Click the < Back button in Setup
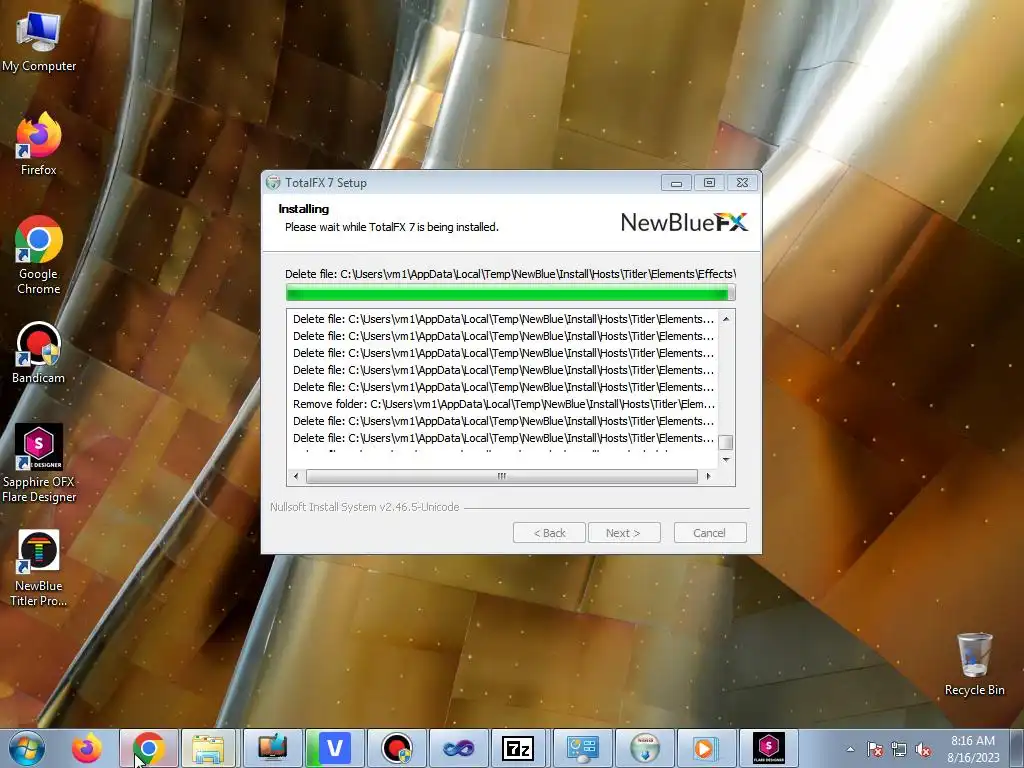 (549, 533)
